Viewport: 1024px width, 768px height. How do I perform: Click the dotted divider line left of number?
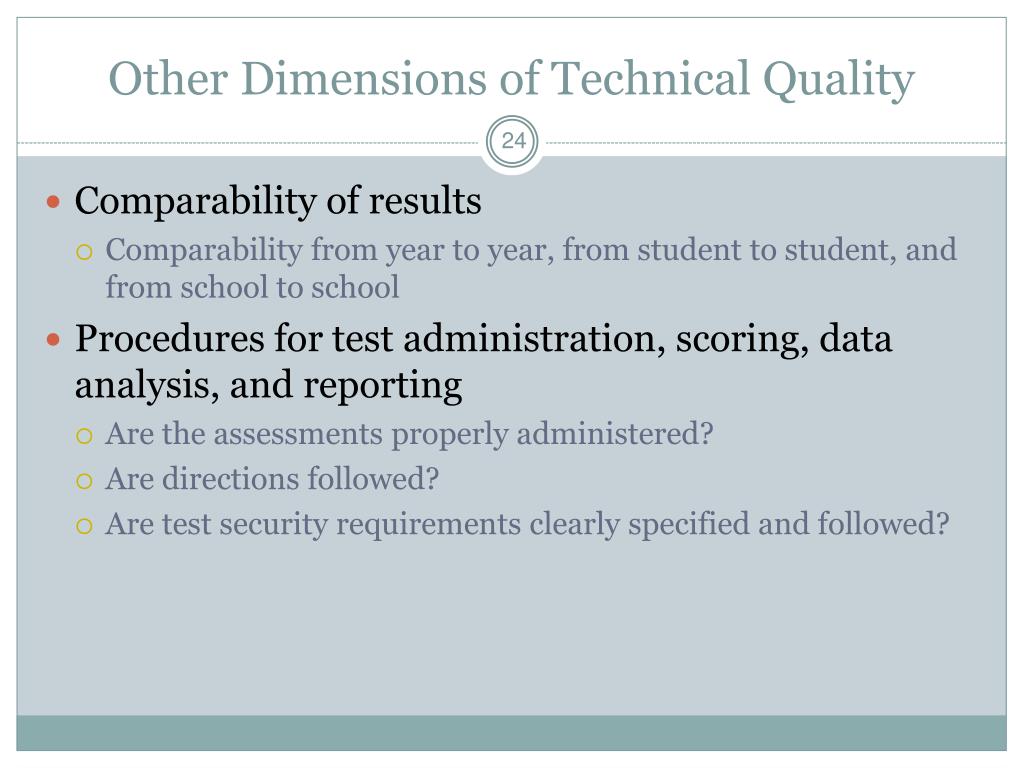click(x=248, y=142)
